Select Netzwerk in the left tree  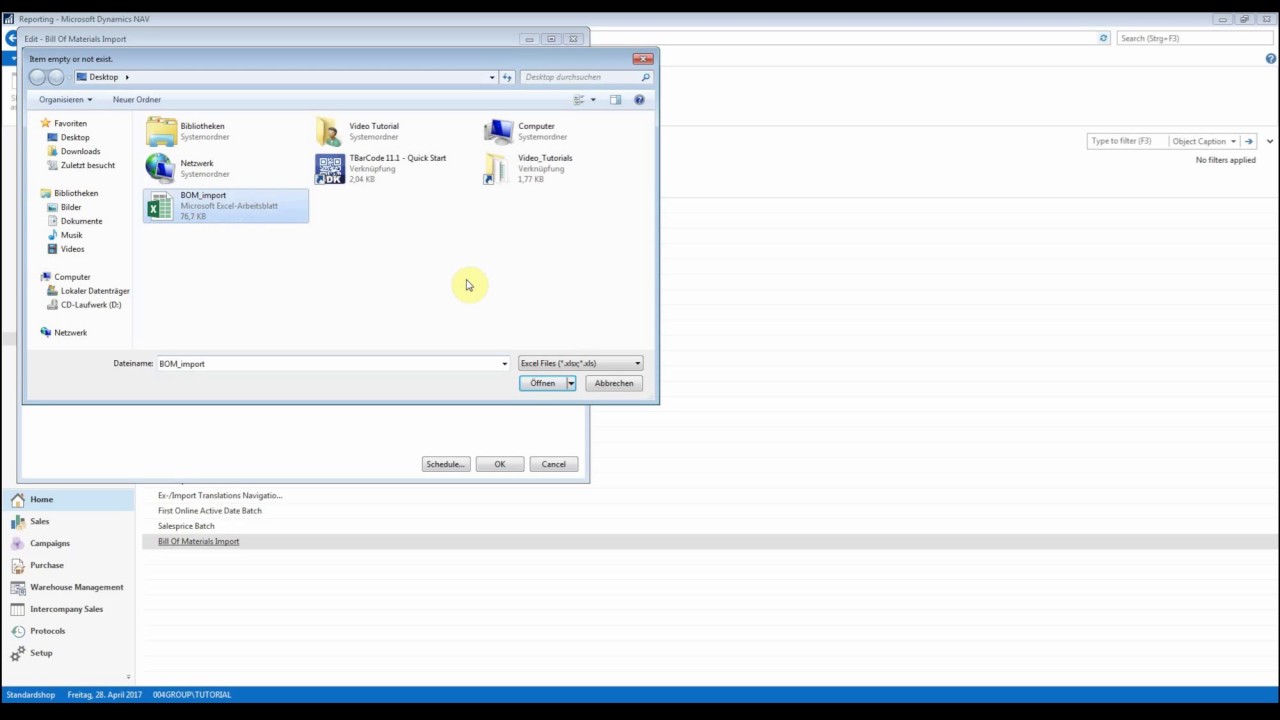[x=70, y=333]
